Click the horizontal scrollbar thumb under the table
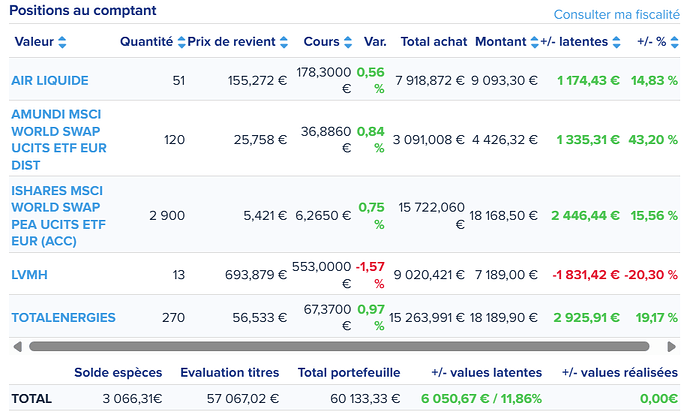690x417 pixels. [340, 346]
